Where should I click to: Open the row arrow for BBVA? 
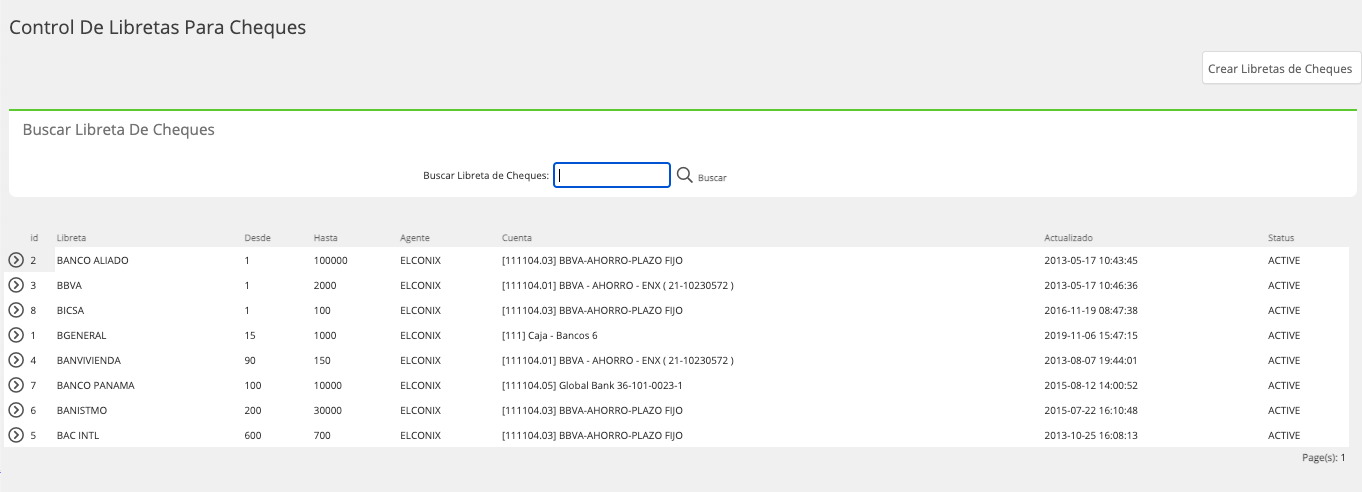(x=16, y=285)
